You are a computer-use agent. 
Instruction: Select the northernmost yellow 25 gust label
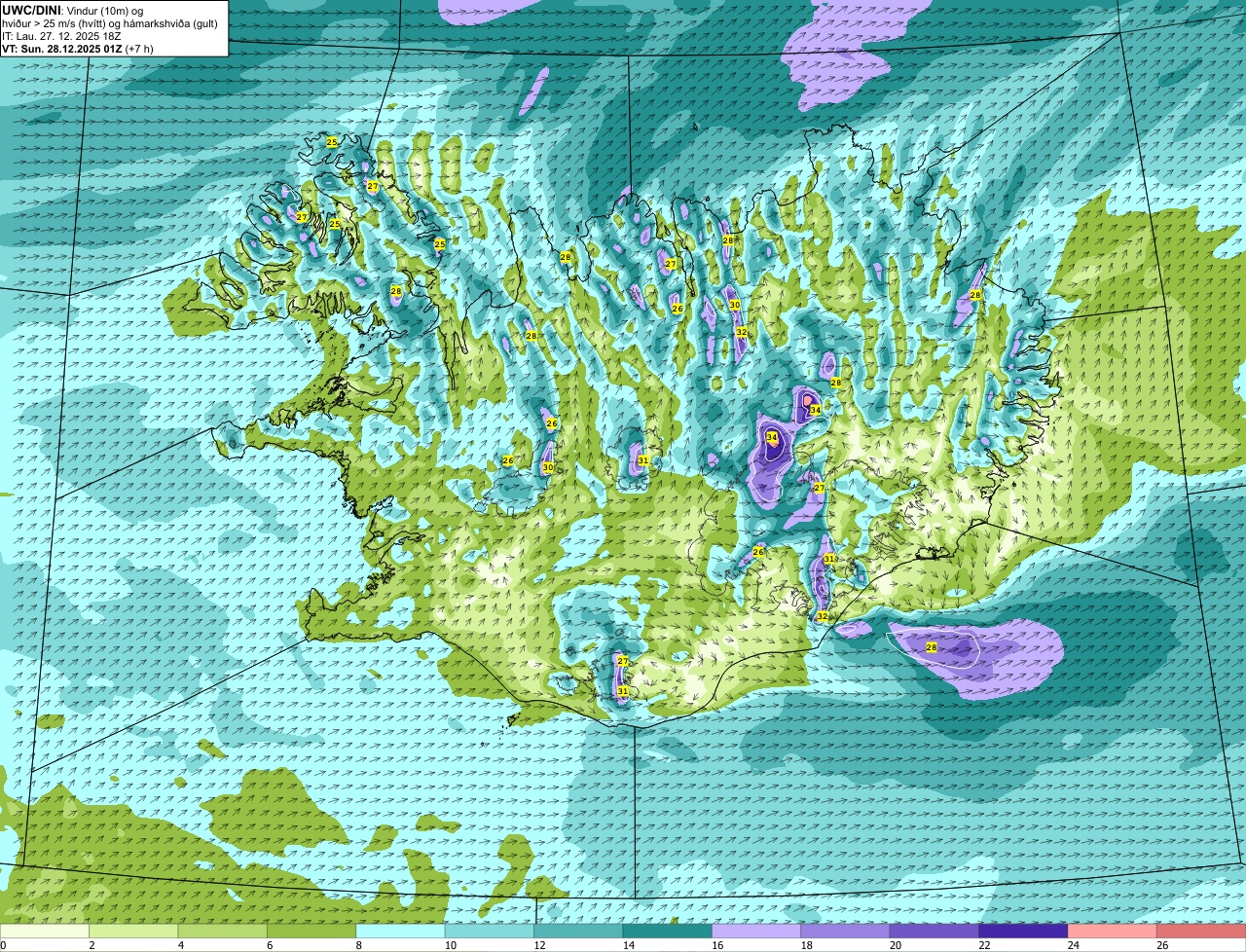[332, 142]
